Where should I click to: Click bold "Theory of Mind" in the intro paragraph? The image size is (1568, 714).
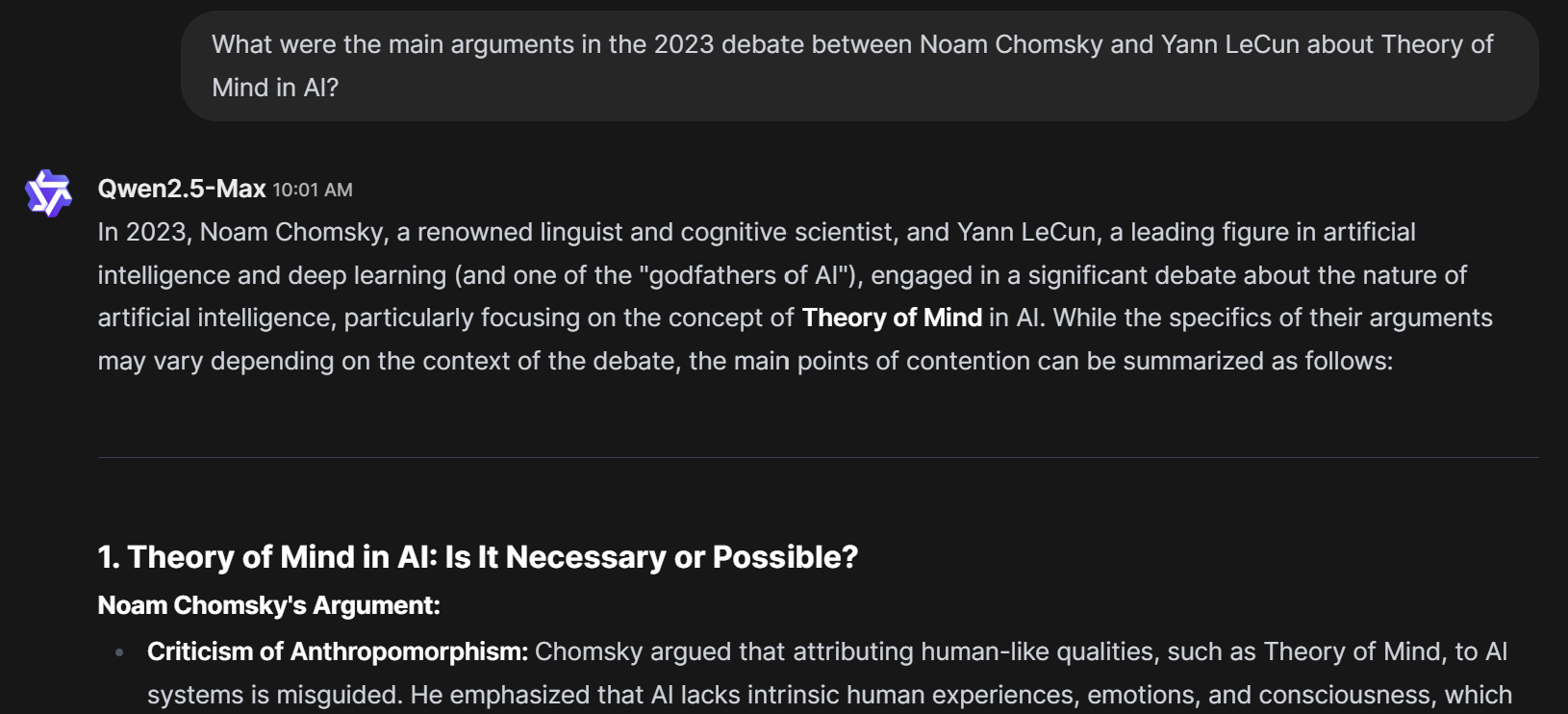(892, 318)
